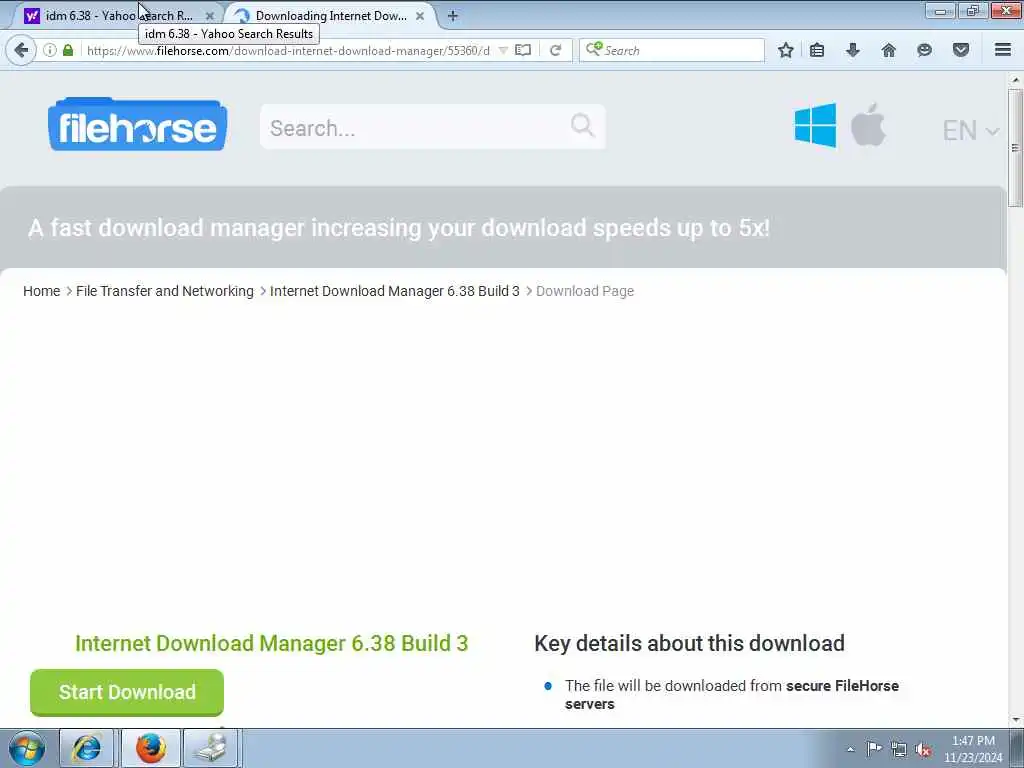Screen dimensions: 1024x768
Task: Open the network tray icon
Action: (899, 749)
